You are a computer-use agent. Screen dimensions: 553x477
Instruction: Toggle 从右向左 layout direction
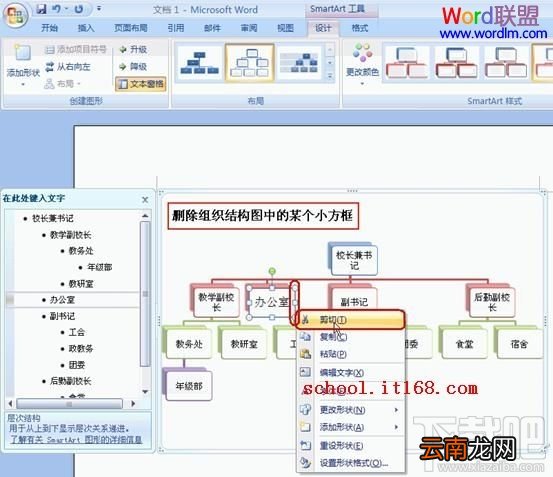click(x=68, y=67)
